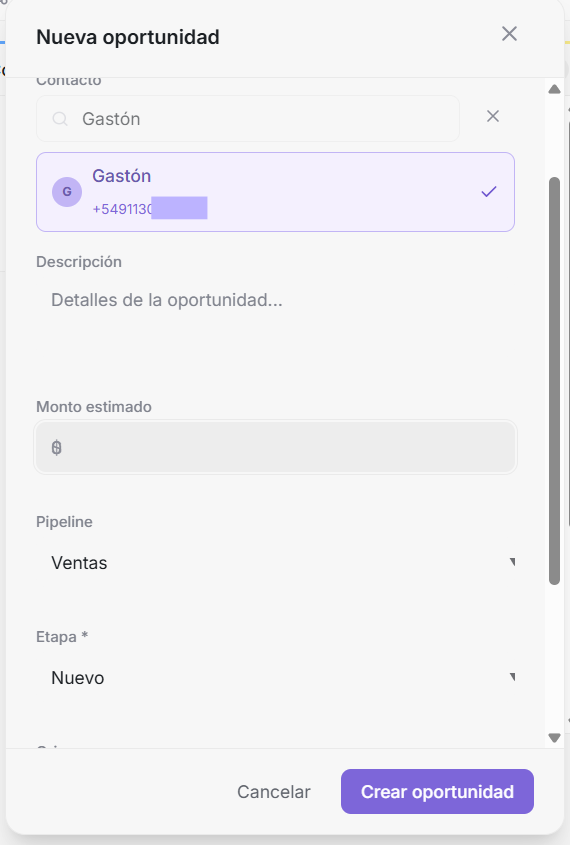
Task: Close the Nueva oportunidad dialog
Action: click(x=509, y=34)
